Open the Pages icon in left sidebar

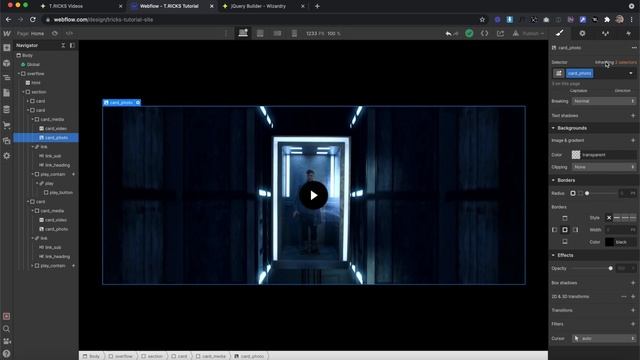click(x=7, y=93)
